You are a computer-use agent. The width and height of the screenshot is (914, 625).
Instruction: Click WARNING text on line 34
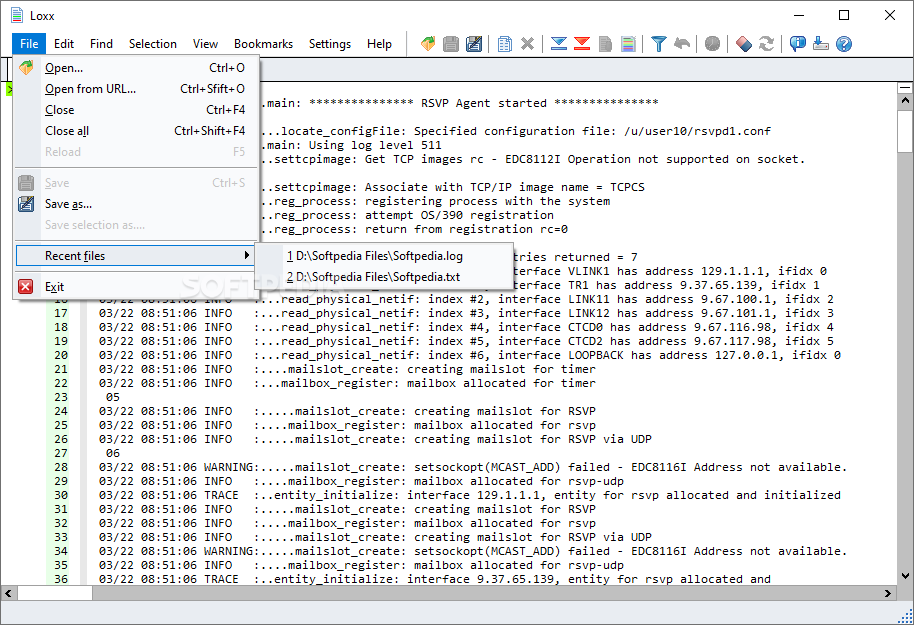(228, 551)
